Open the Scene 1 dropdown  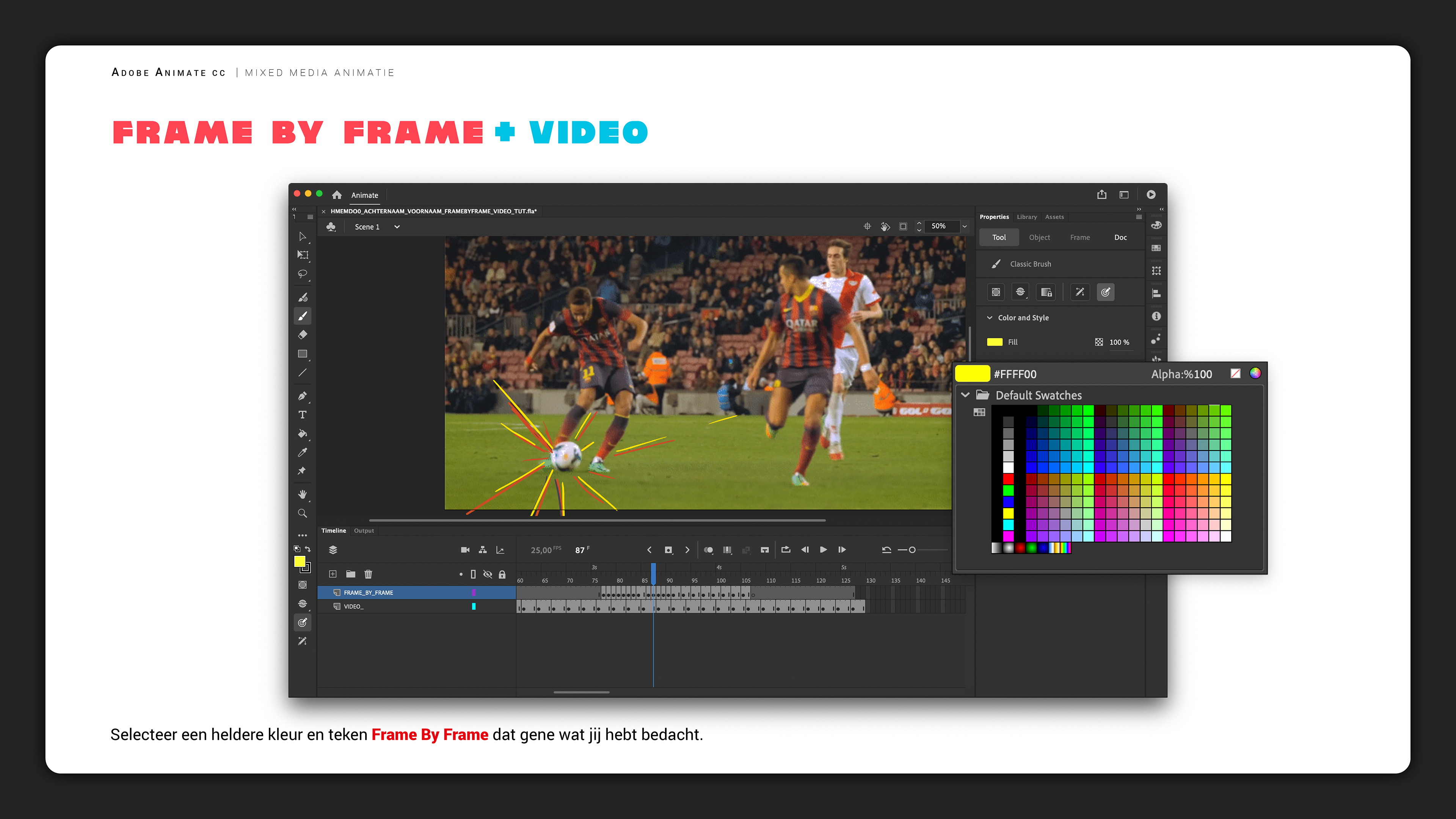point(397,227)
